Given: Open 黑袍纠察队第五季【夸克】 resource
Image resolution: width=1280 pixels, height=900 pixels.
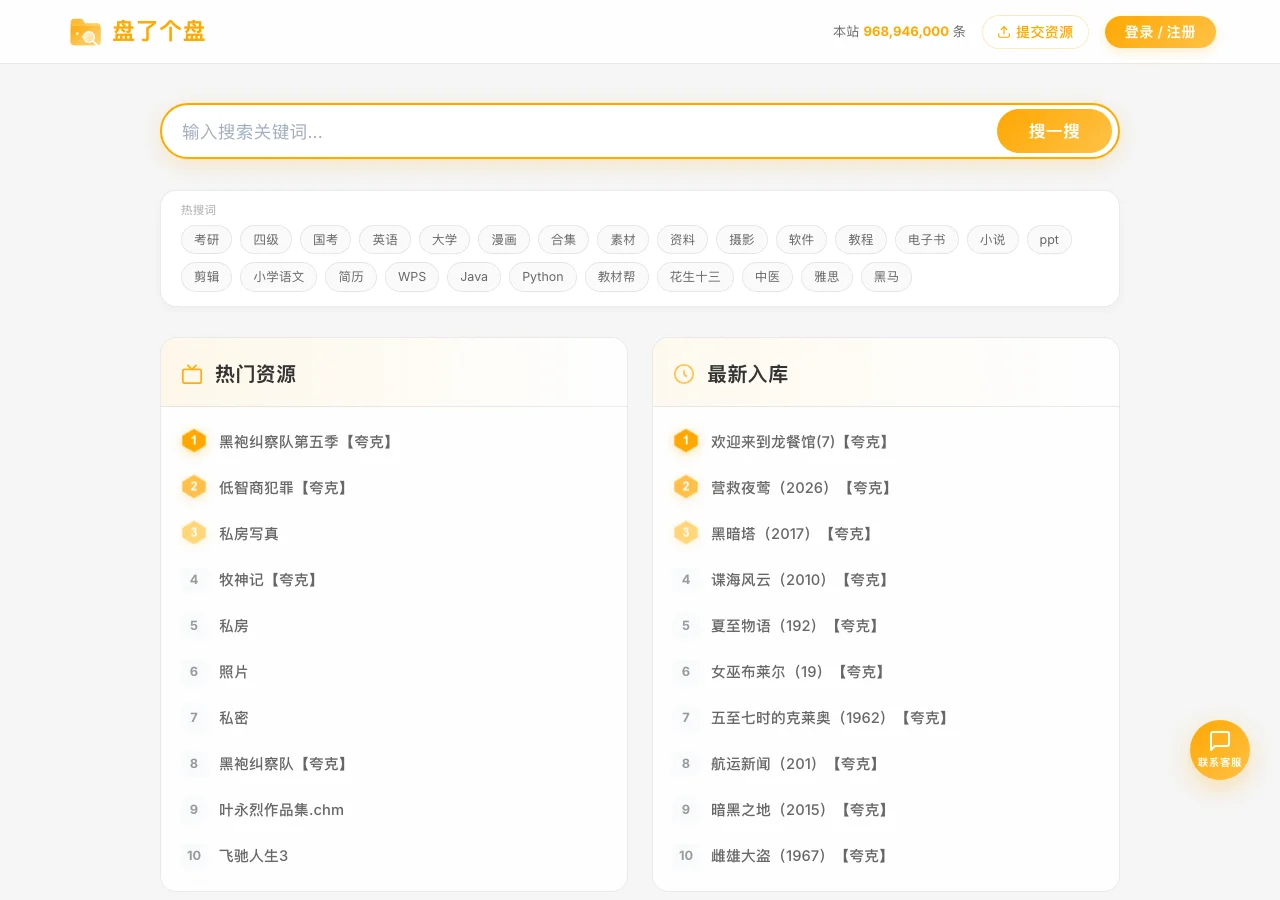Looking at the screenshot, I should [308, 441].
